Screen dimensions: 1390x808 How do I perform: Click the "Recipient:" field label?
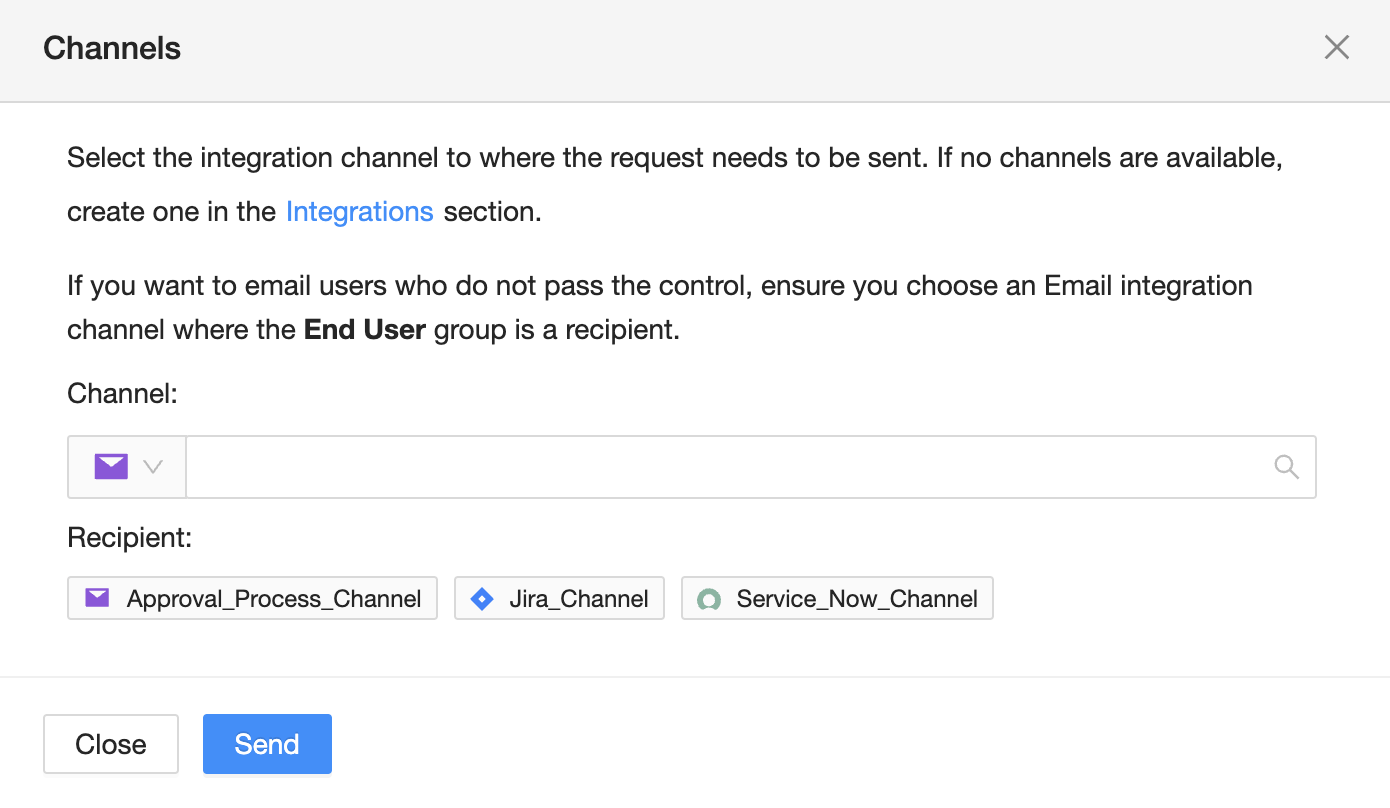coord(129,538)
